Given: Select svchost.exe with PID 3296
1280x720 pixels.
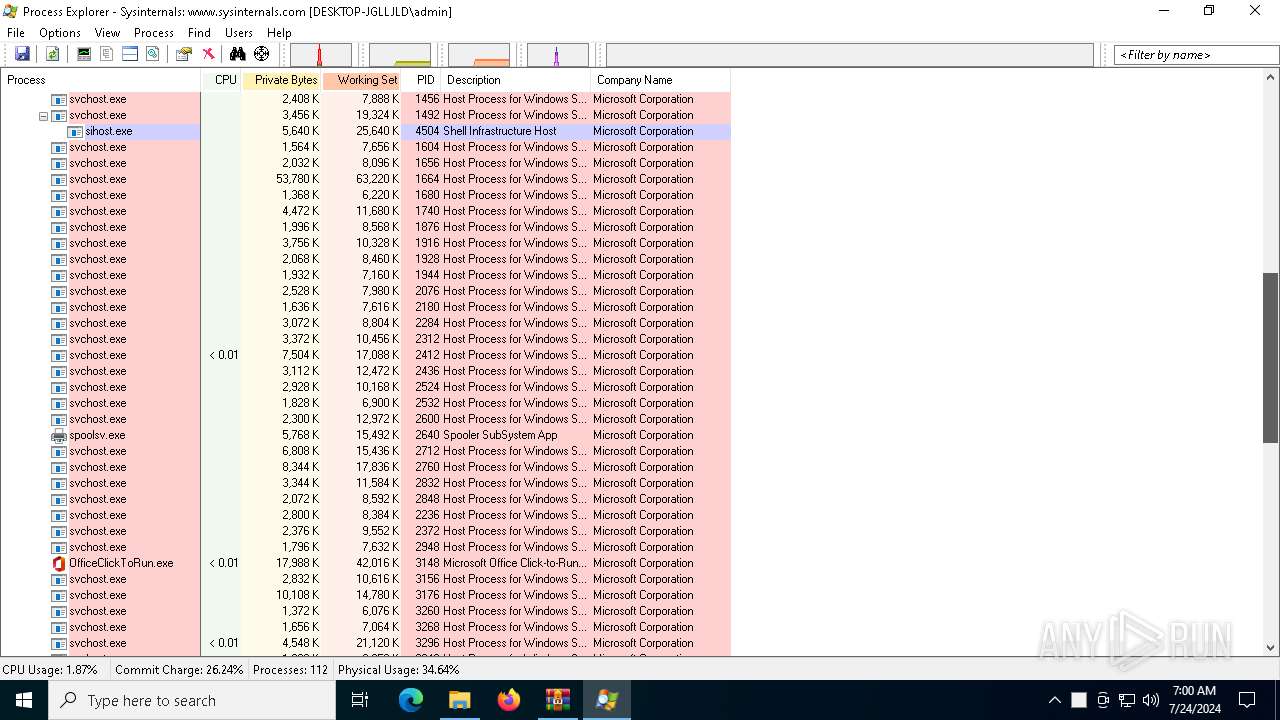Looking at the screenshot, I should [x=365, y=643].
